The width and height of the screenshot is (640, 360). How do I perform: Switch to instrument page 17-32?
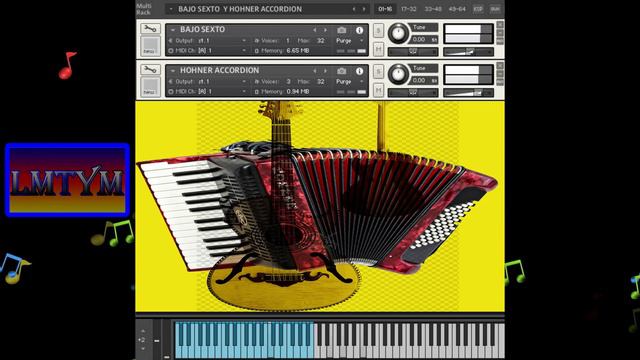coord(409,9)
